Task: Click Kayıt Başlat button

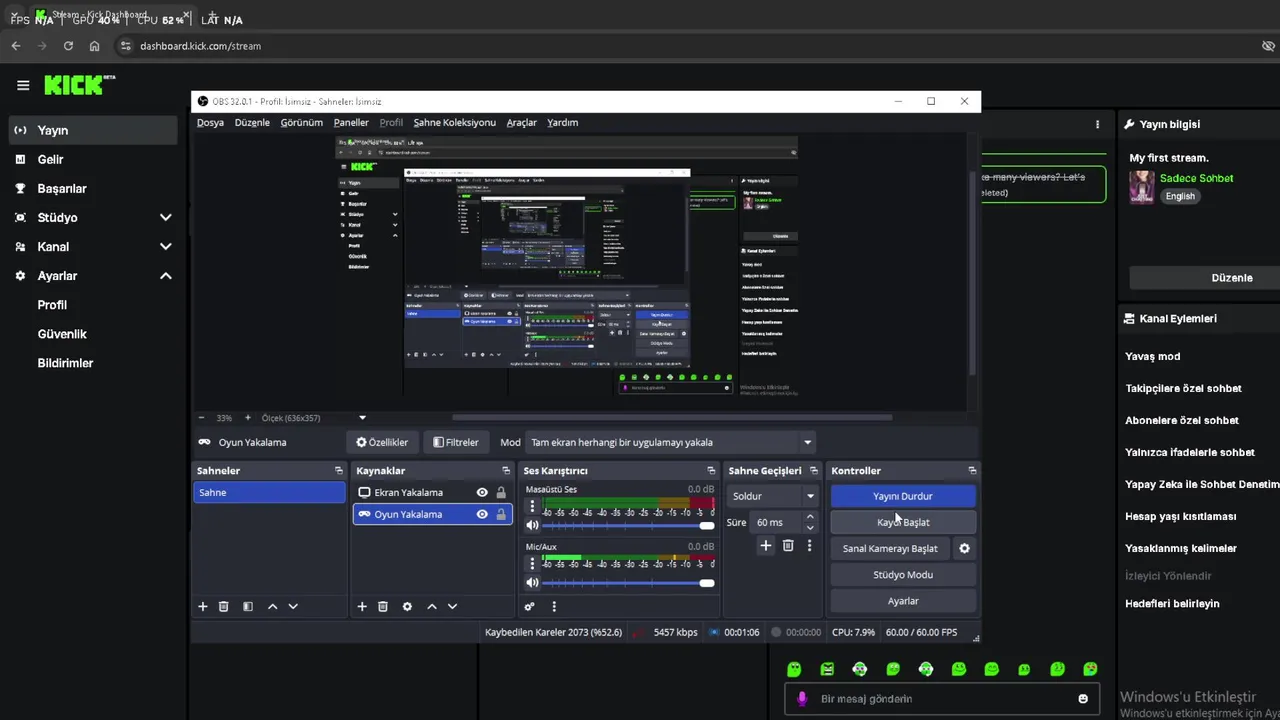Action: click(x=903, y=522)
